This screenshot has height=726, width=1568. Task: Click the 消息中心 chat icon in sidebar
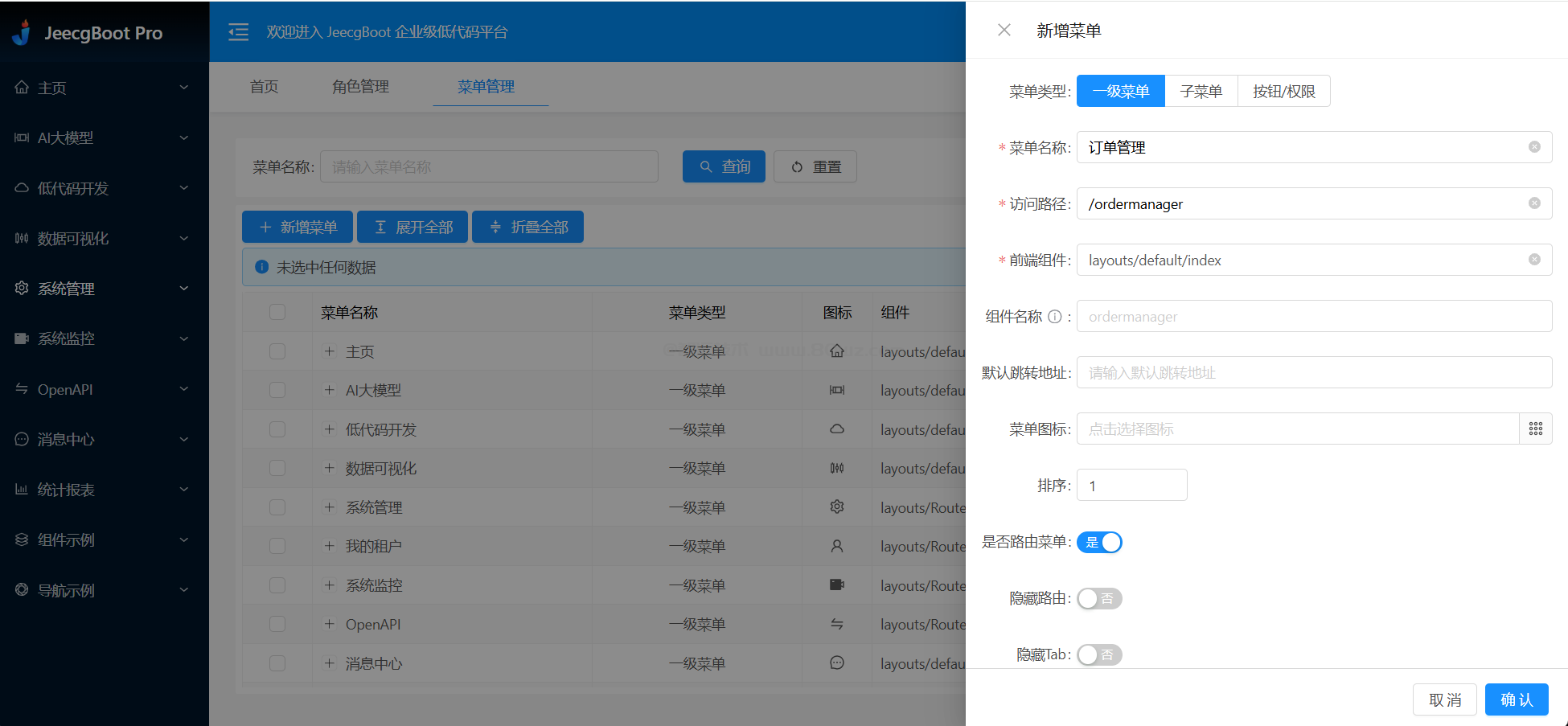click(22, 439)
